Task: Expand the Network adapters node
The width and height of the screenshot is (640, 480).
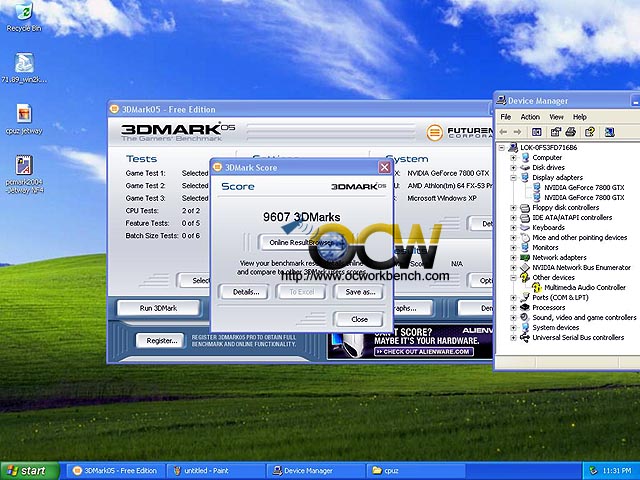Action: pyautogui.click(x=513, y=258)
